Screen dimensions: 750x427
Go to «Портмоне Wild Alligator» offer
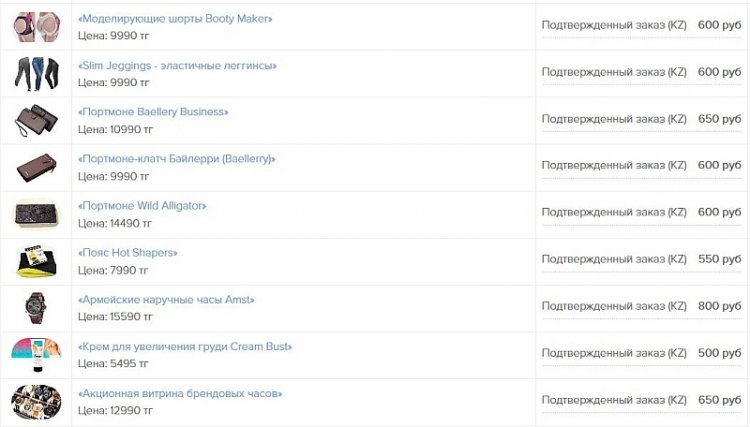tap(142, 206)
